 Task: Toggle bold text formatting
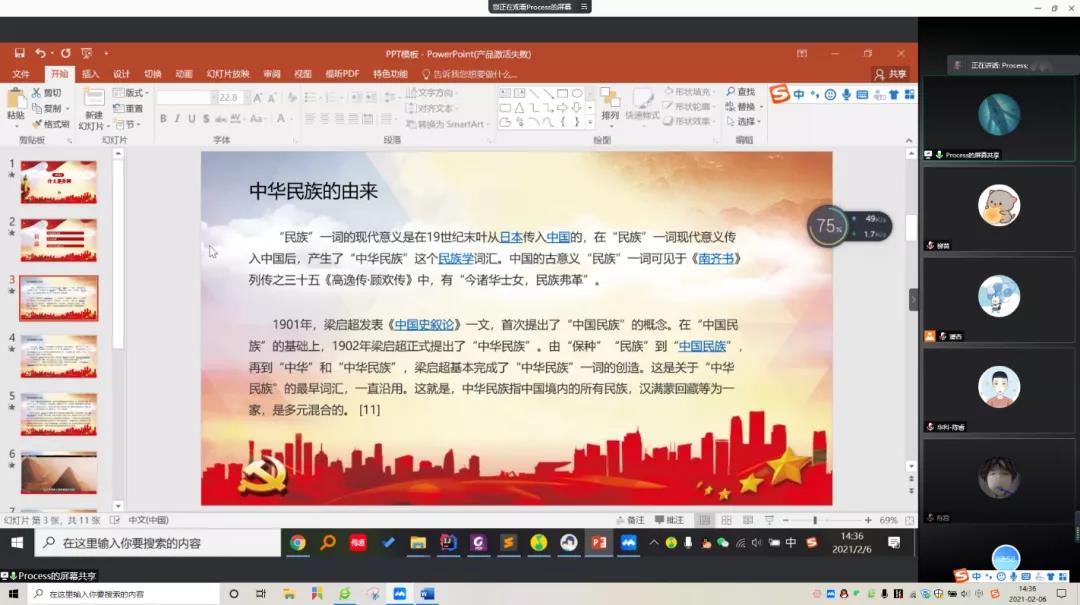[163, 119]
